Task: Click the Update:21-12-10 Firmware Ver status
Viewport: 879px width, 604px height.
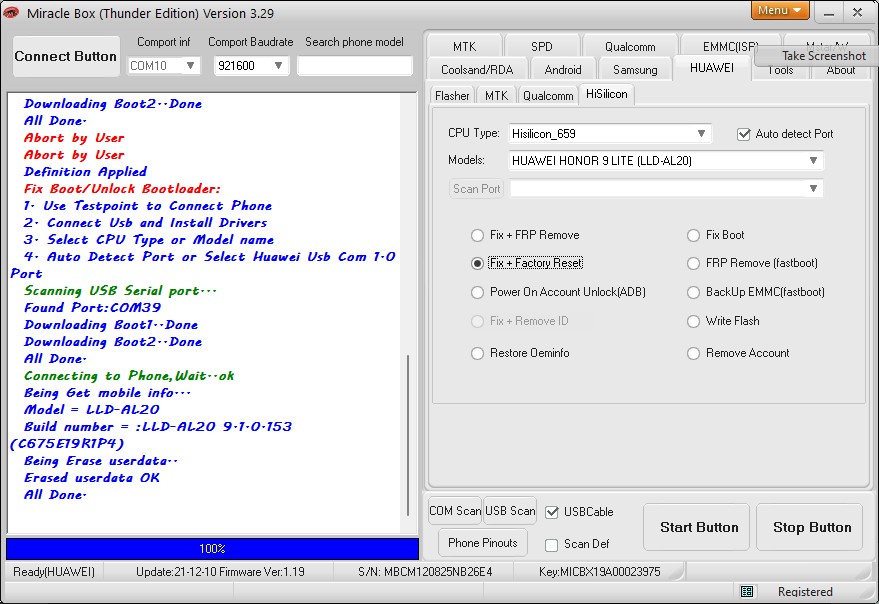Action: [x=220, y=572]
